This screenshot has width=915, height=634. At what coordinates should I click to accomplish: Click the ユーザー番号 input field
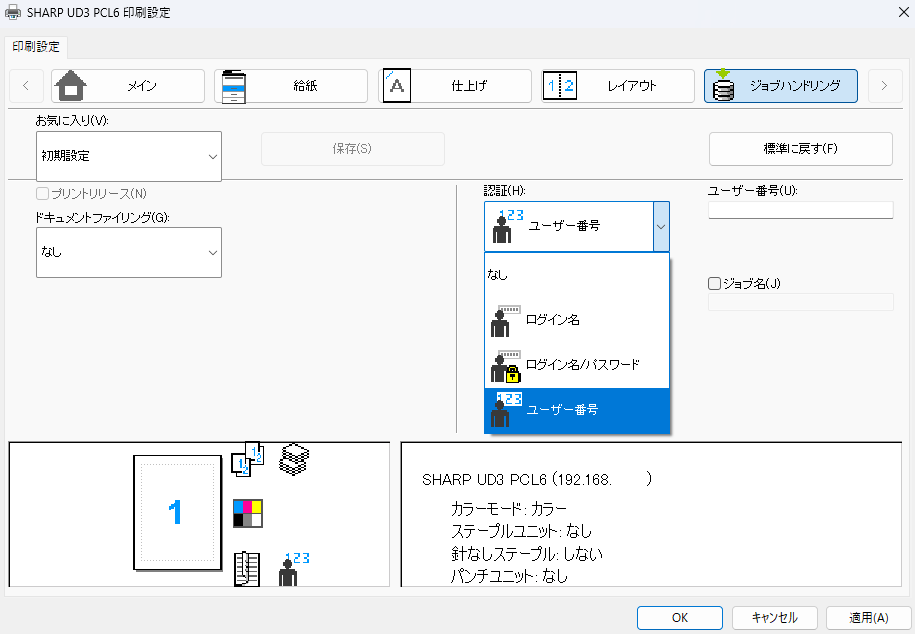[x=801, y=210]
